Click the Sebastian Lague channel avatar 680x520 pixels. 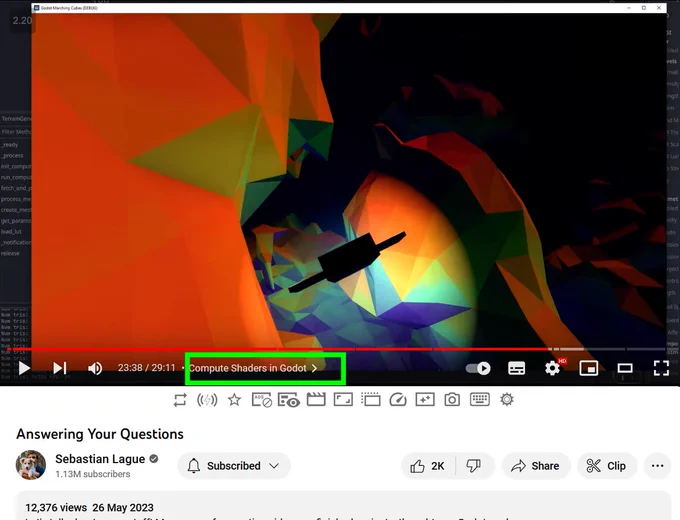pyautogui.click(x=31, y=465)
